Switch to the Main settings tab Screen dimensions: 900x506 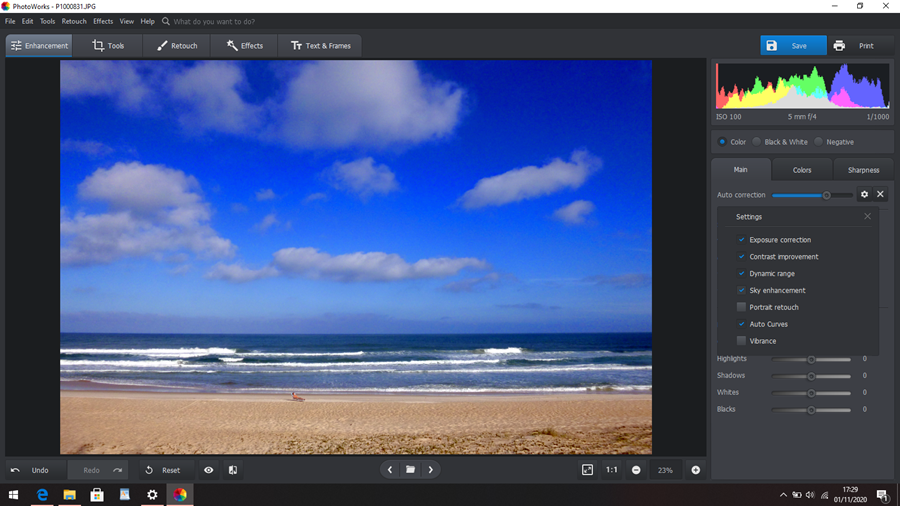coord(740,169)
